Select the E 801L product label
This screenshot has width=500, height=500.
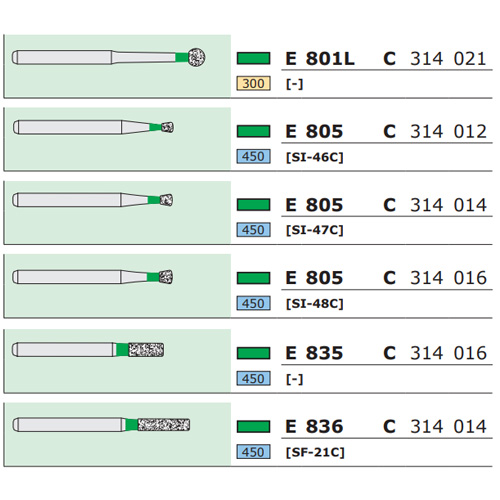tap(320, 59)
